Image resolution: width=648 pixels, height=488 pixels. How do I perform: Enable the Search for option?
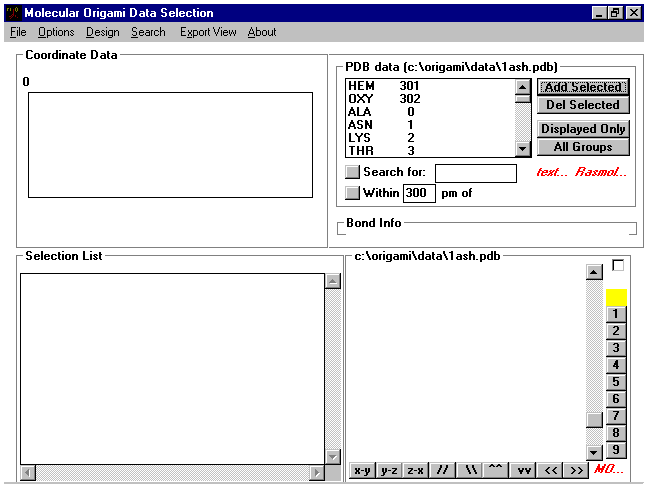tap(352, 173)
